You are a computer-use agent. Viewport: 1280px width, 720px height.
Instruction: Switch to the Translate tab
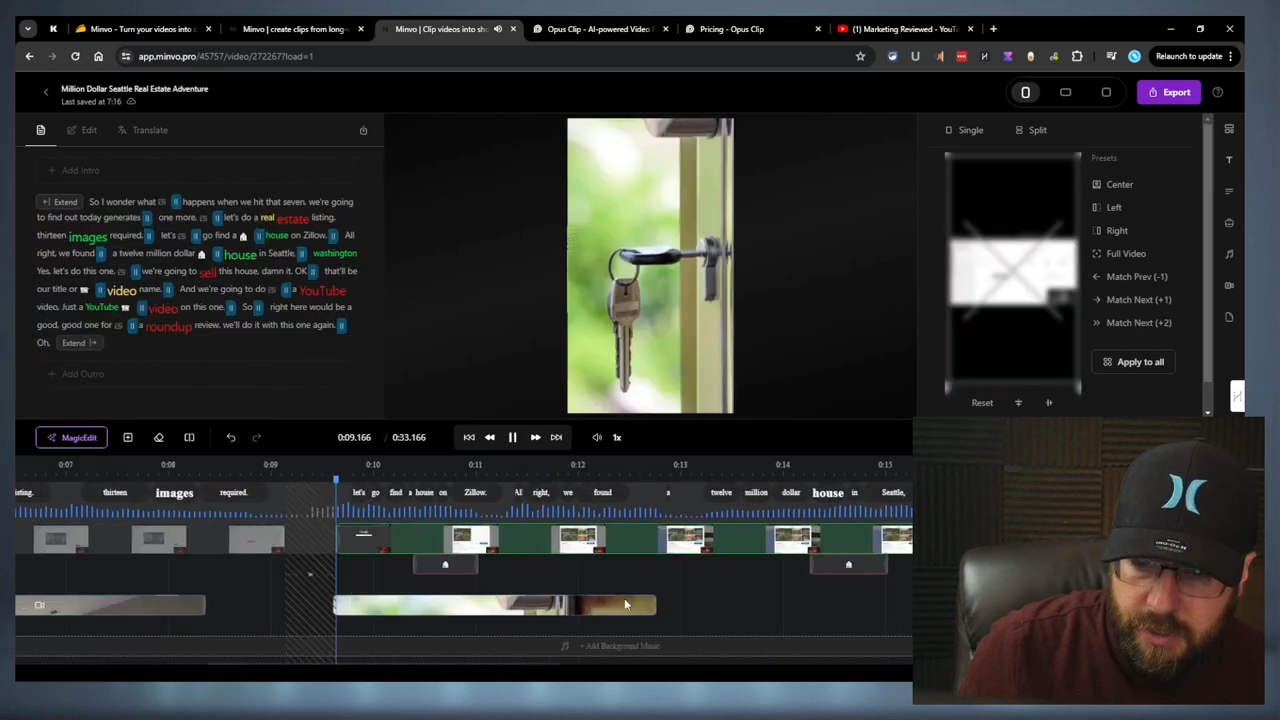click(x=142, y=130)
